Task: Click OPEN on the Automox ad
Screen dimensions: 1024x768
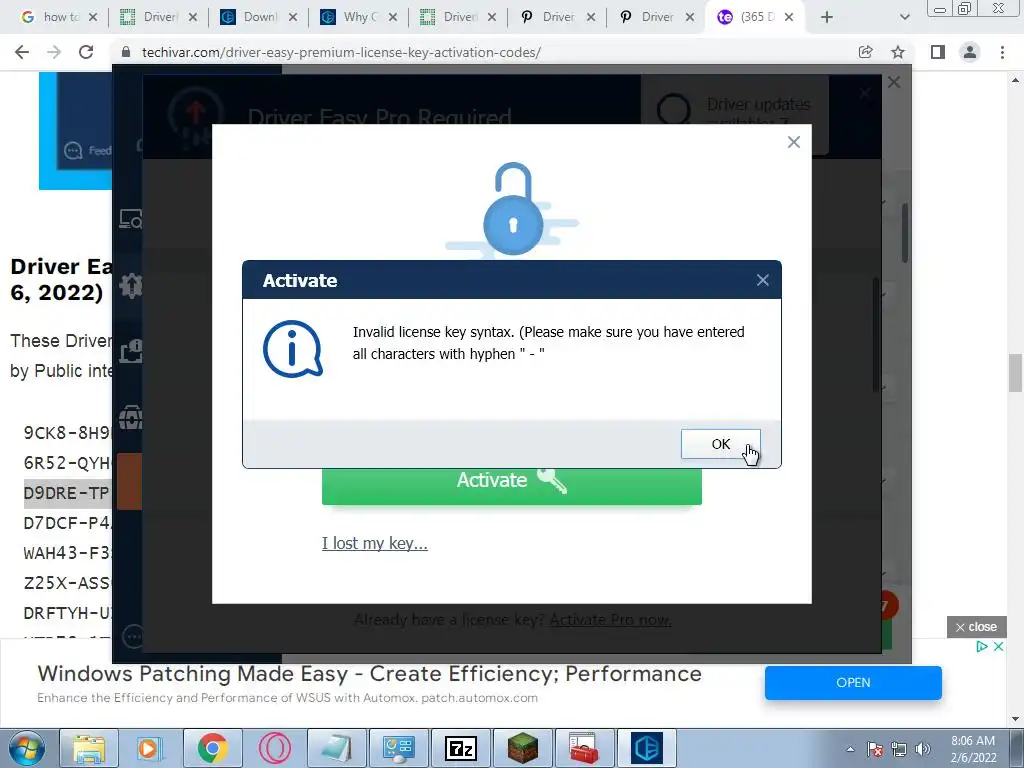Action: click(x=853, y=682)
